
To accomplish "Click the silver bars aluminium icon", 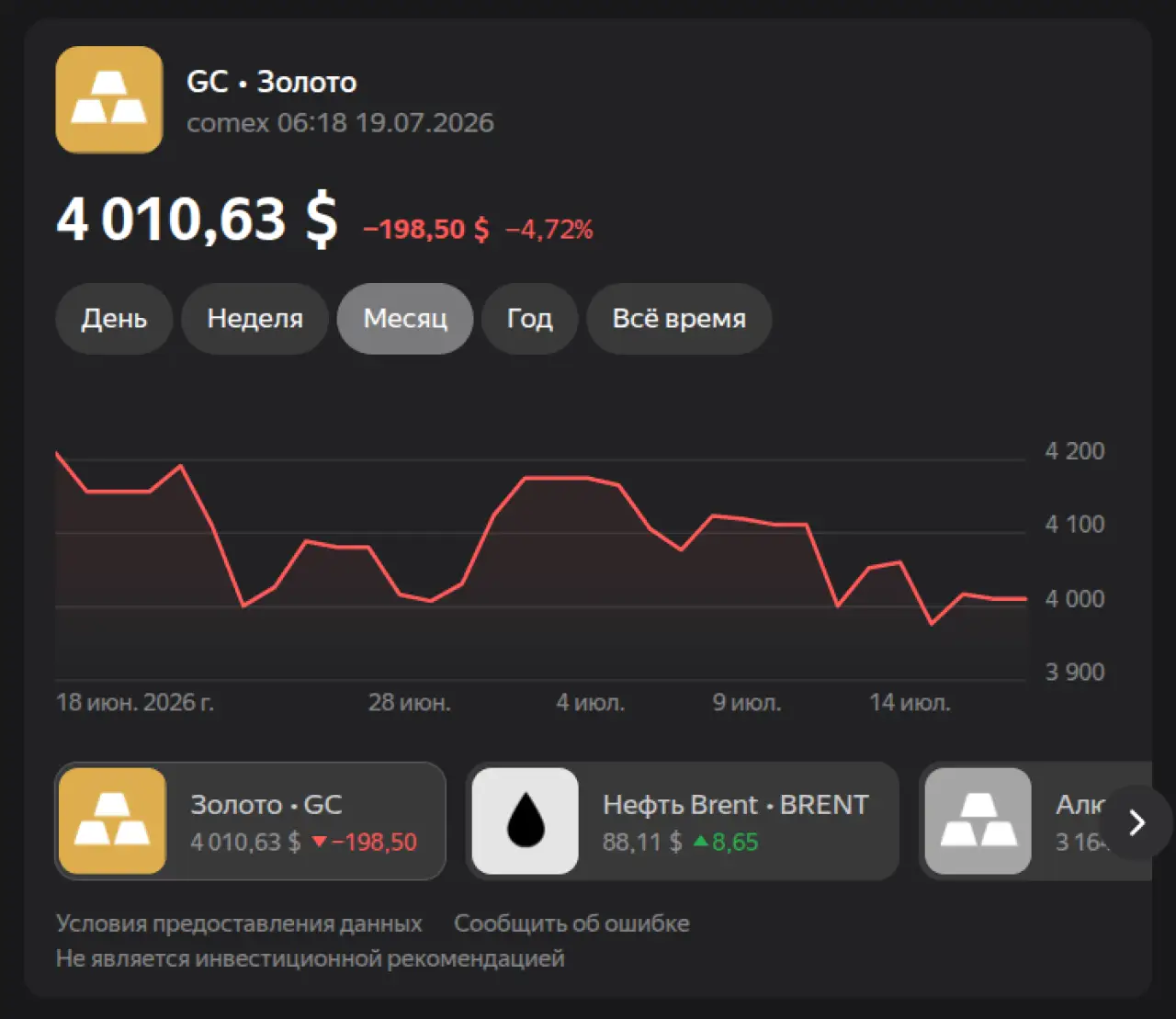I will [x=978, y=821].
